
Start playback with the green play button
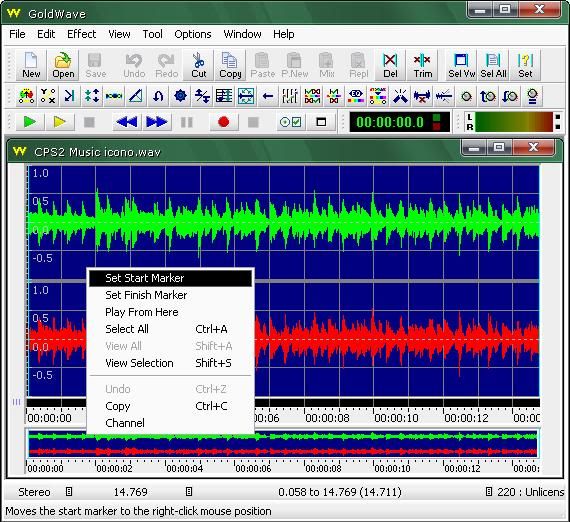(30, 122)
